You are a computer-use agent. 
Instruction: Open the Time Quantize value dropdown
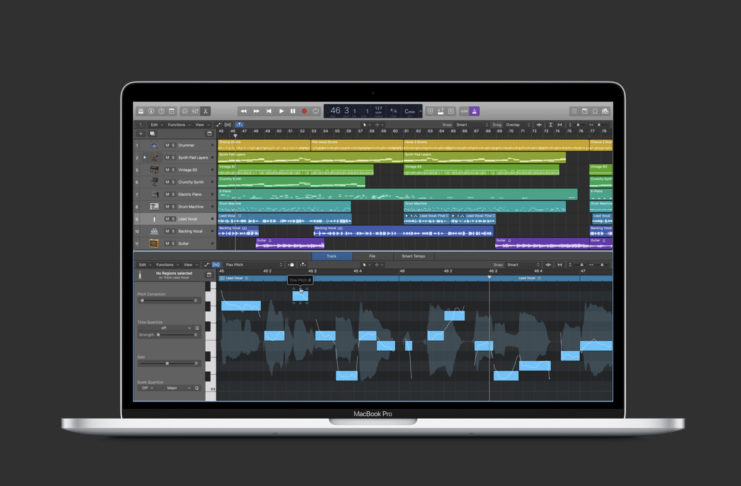click(166, 328)
